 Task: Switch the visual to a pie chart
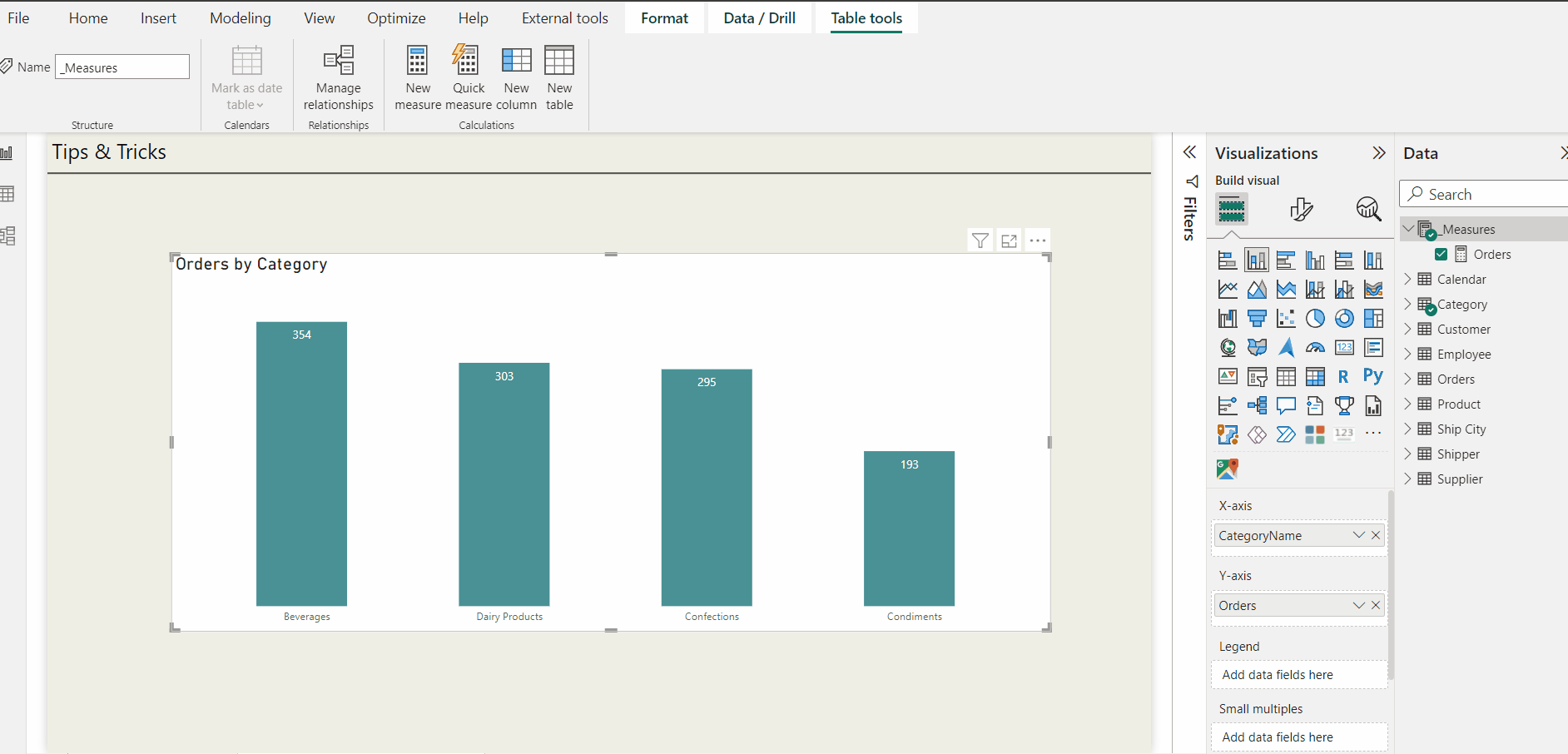point(1315,318)
